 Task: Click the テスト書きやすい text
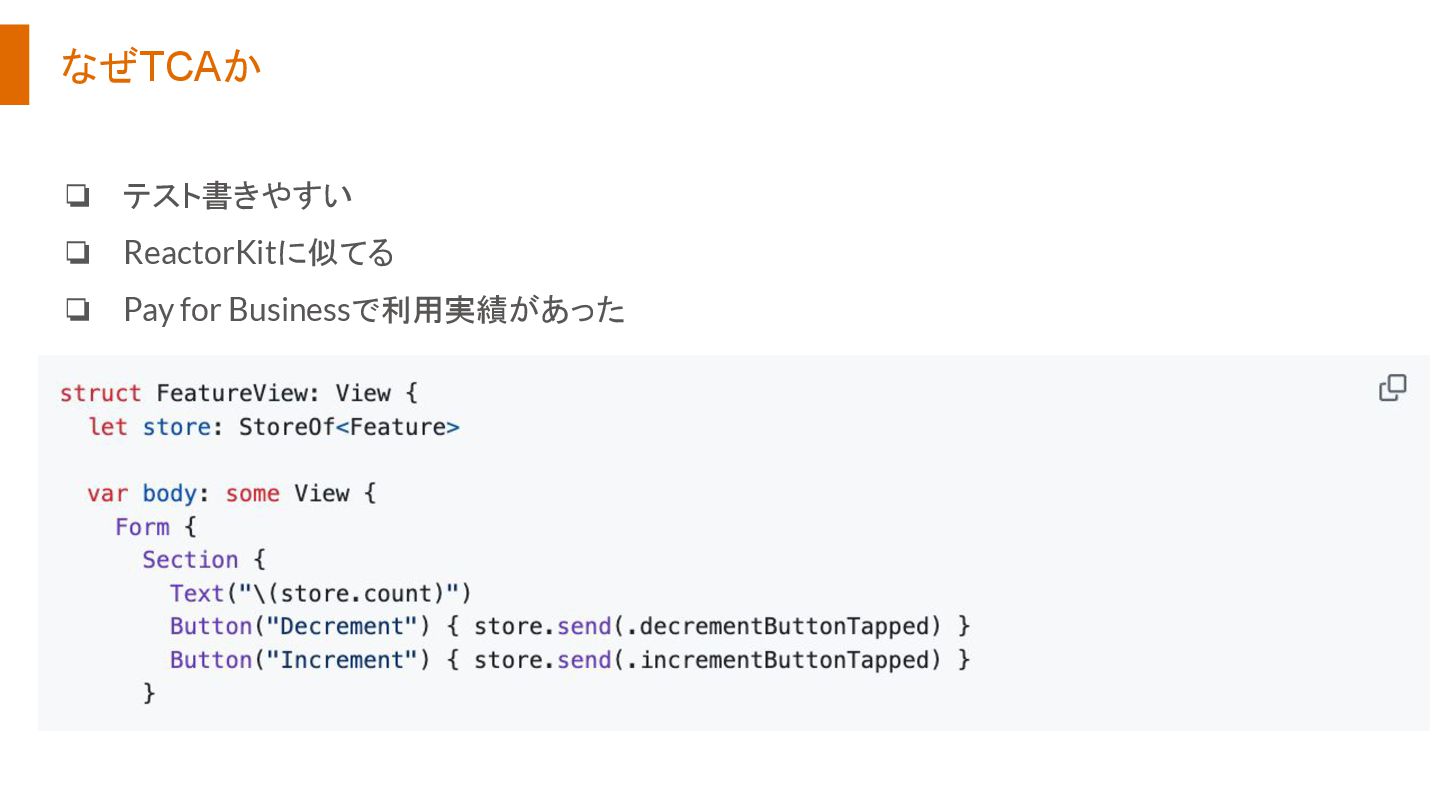[x=238, y=196]
